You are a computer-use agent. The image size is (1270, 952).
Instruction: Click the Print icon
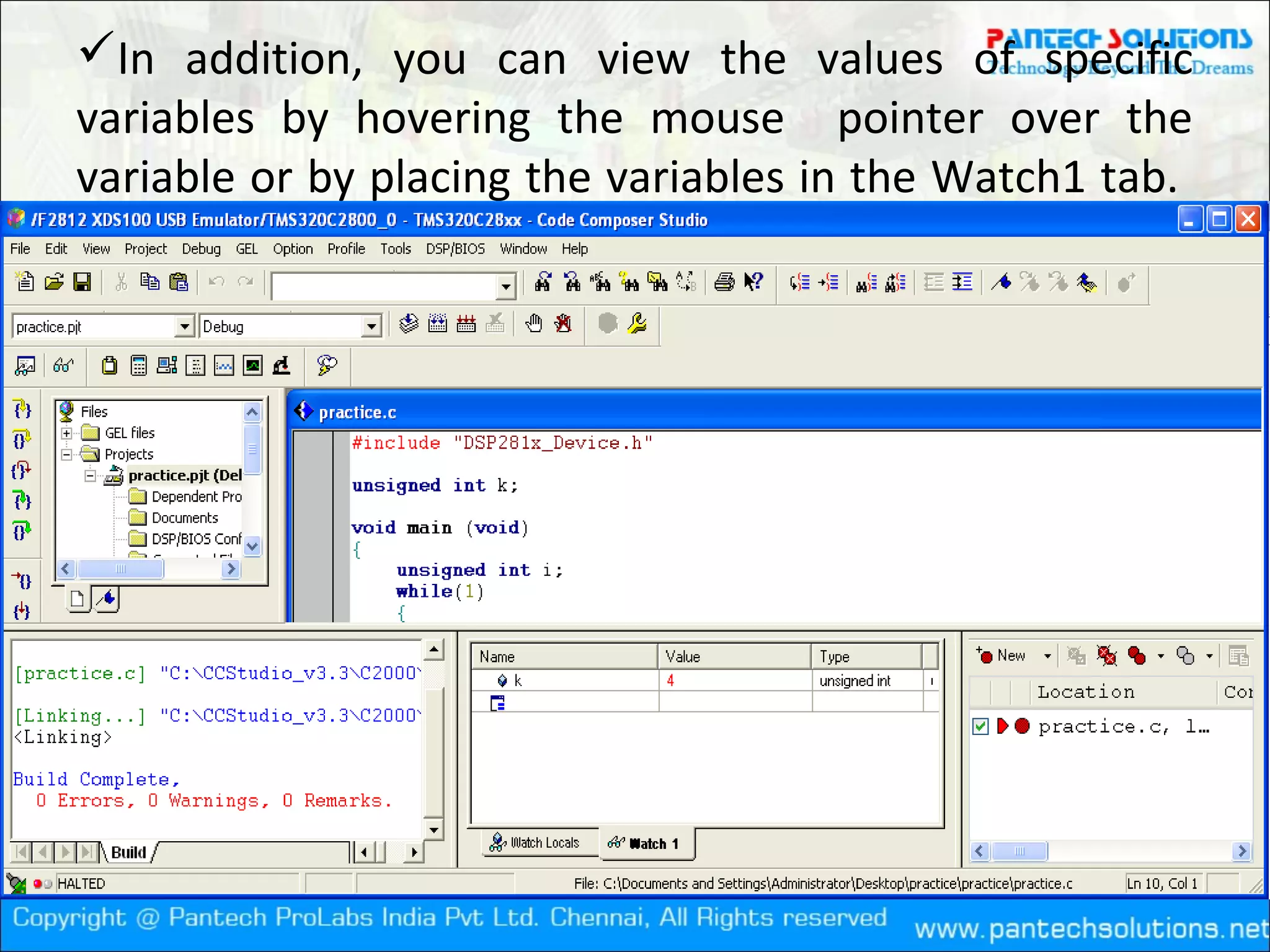[x=724, y=282]
